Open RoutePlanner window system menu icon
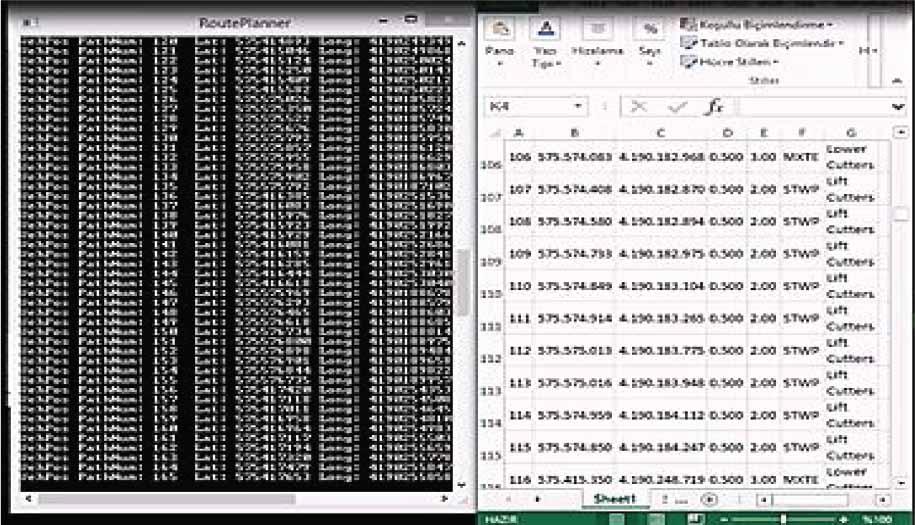Screen dimensions: 915x525 (x=30, y=21)
